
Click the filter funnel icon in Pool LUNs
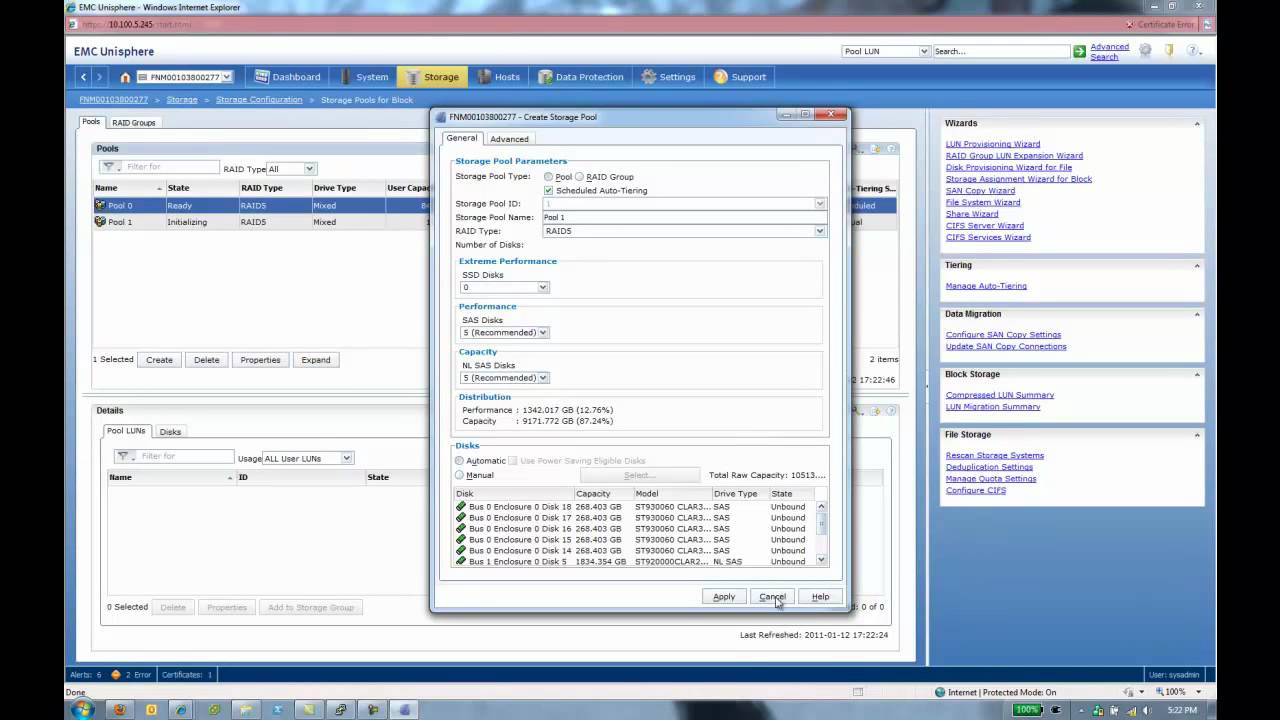(124, 456)
